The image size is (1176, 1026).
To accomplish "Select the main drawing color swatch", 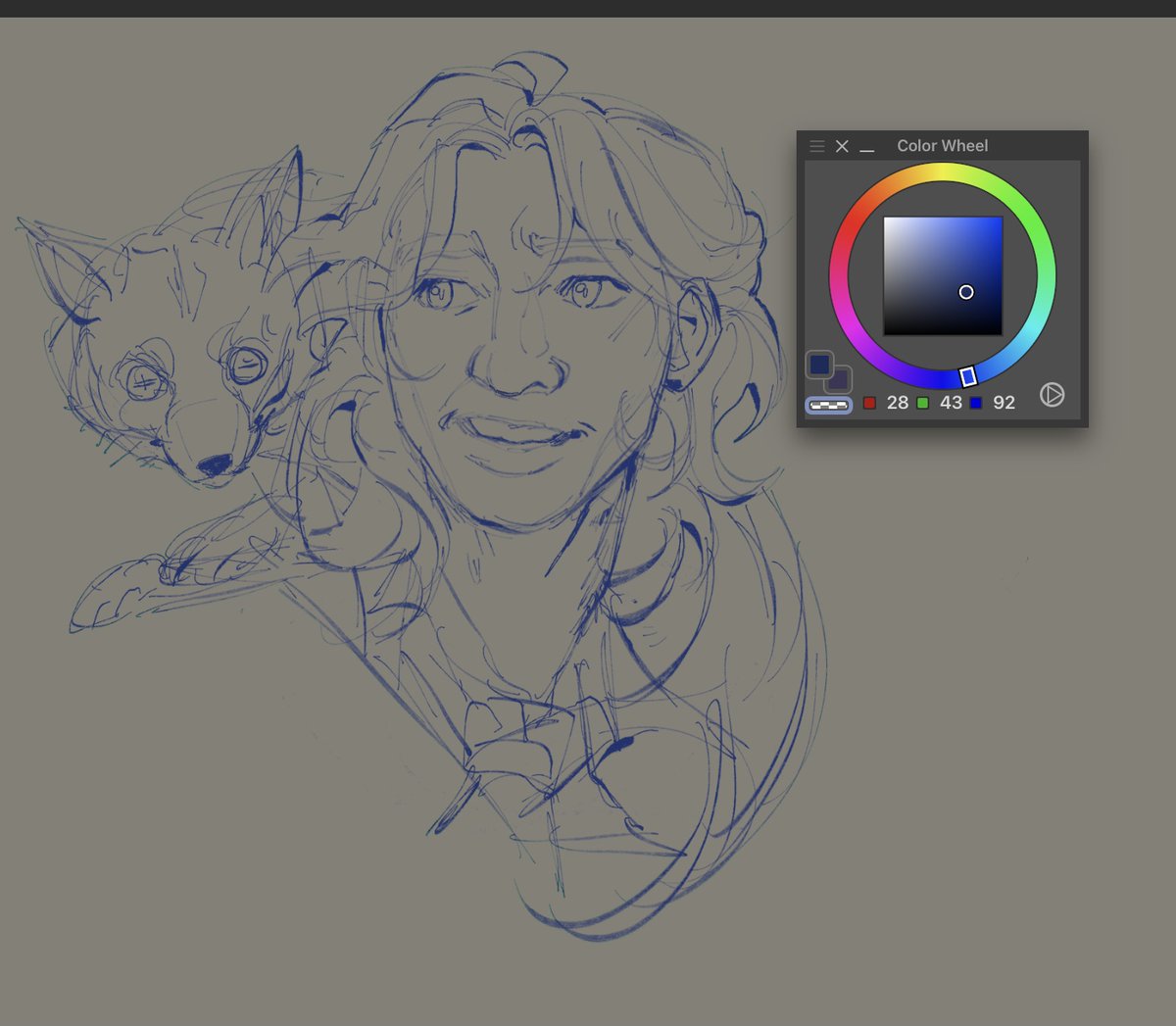I will (x=820, y=365).
